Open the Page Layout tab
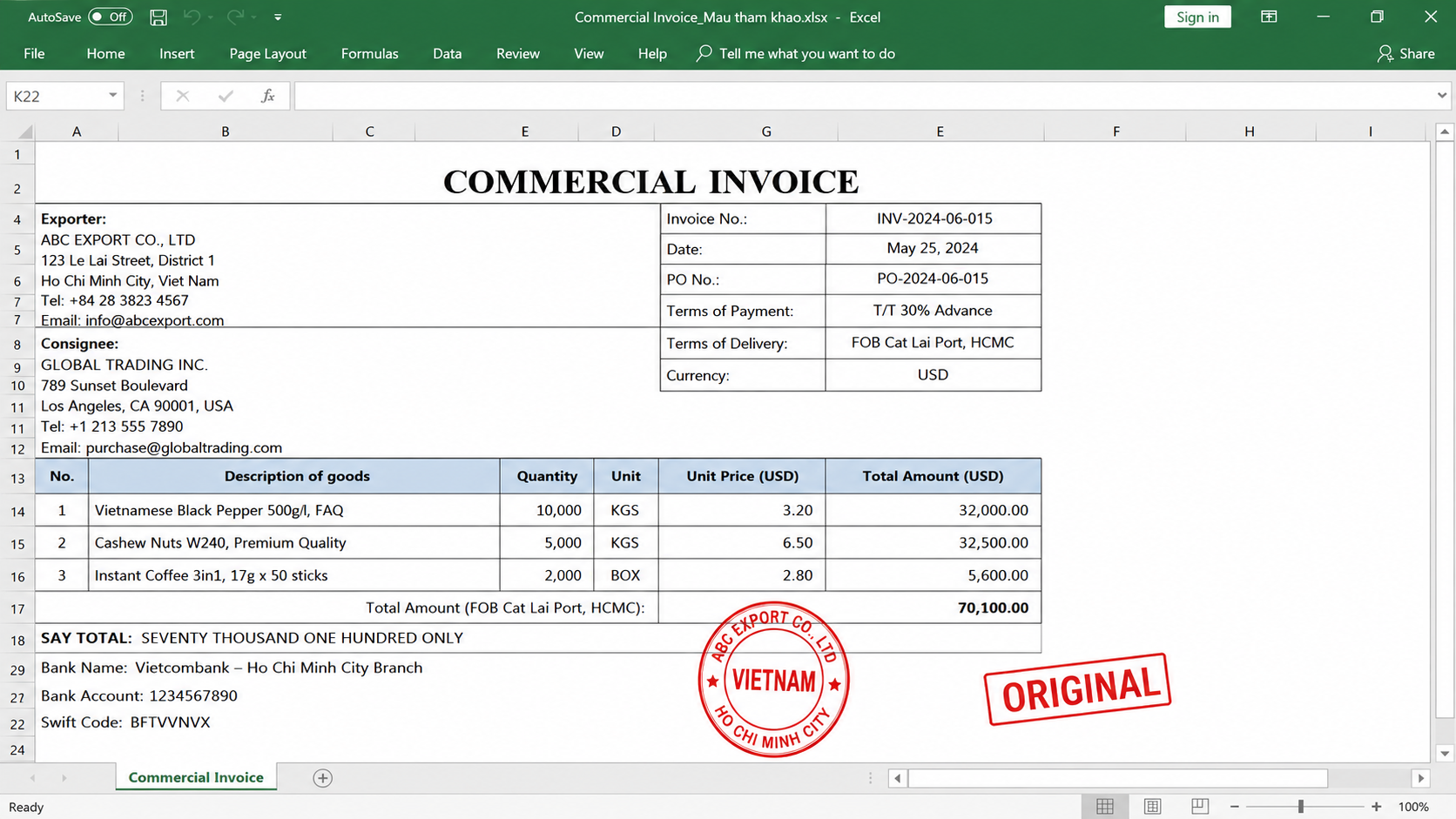 [267, 53]
